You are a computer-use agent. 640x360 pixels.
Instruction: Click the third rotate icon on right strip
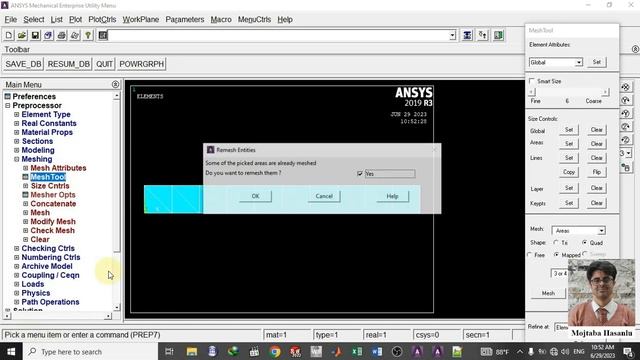[626, 113]
